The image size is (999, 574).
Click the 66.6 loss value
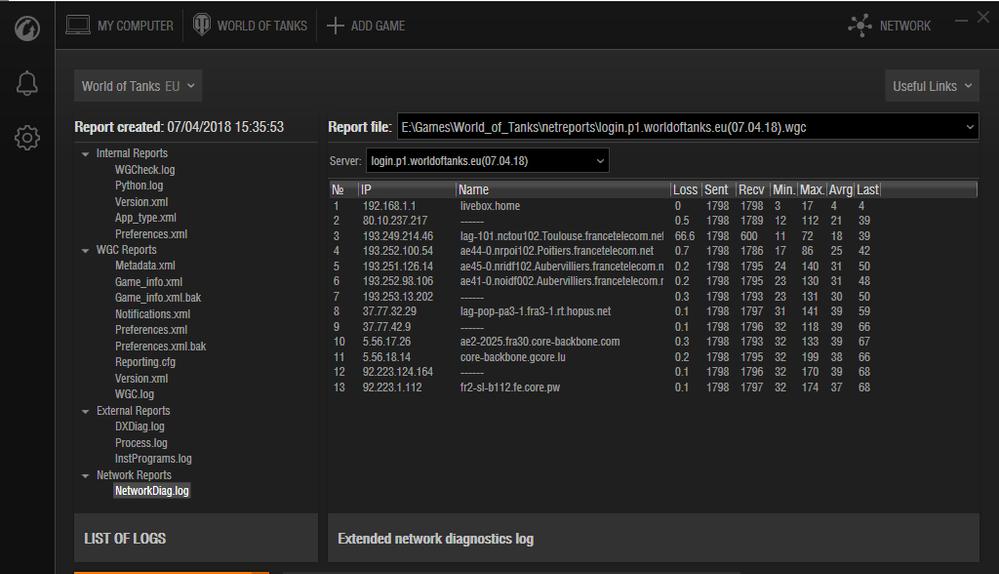click(684, 236)
